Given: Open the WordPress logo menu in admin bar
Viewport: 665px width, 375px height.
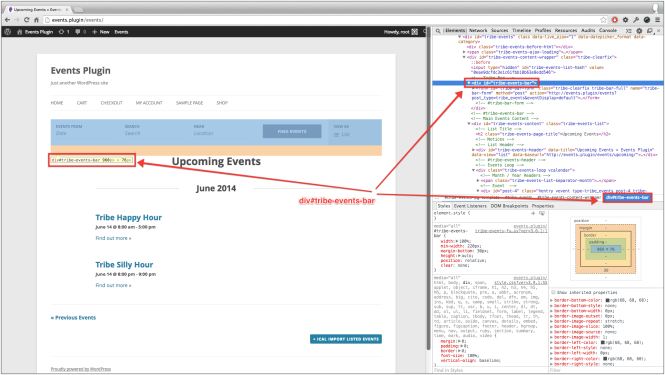Looking at the screenshot, I should 8,32.
